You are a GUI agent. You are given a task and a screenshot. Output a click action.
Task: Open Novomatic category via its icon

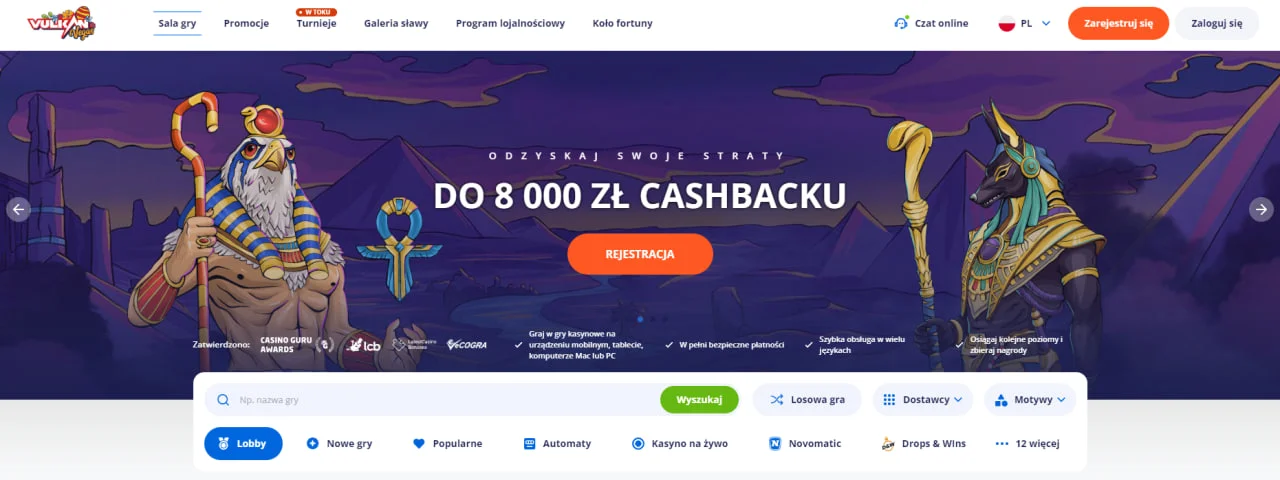tap(775, 443)
